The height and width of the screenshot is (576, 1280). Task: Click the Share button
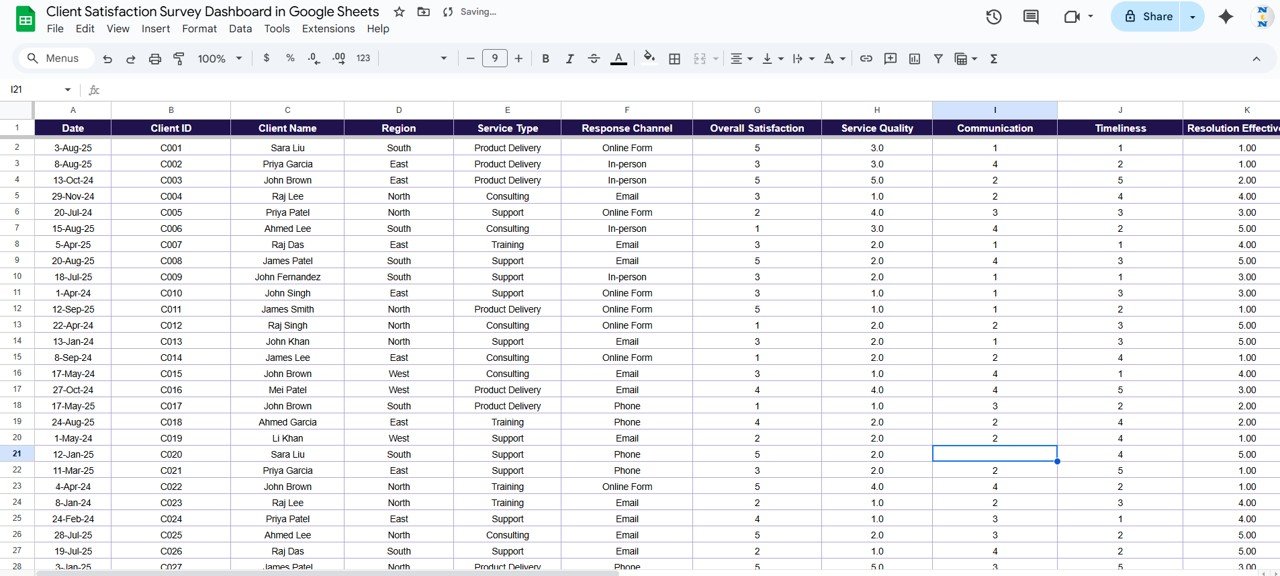(x=1147, y=17)
